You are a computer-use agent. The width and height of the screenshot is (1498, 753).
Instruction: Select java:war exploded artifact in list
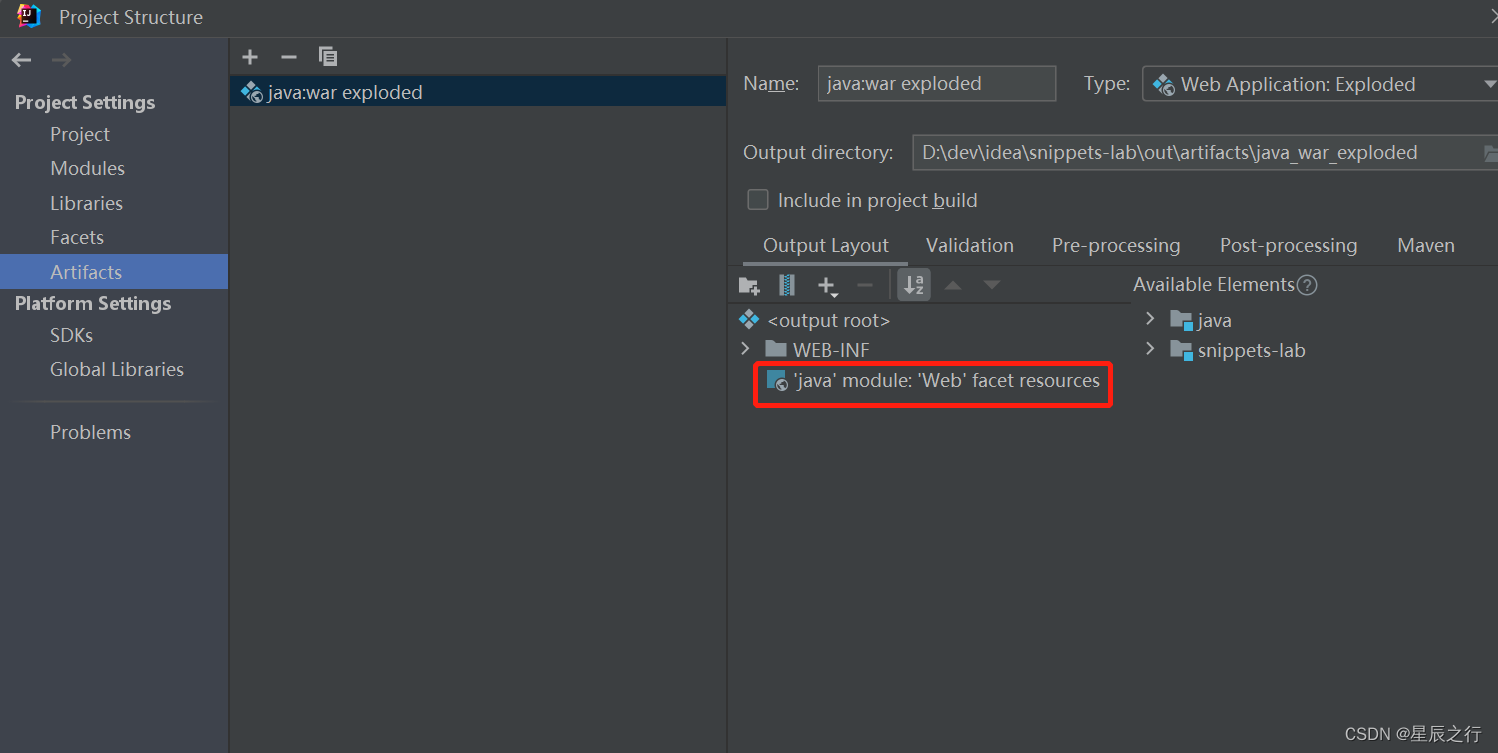click(478, 92)
